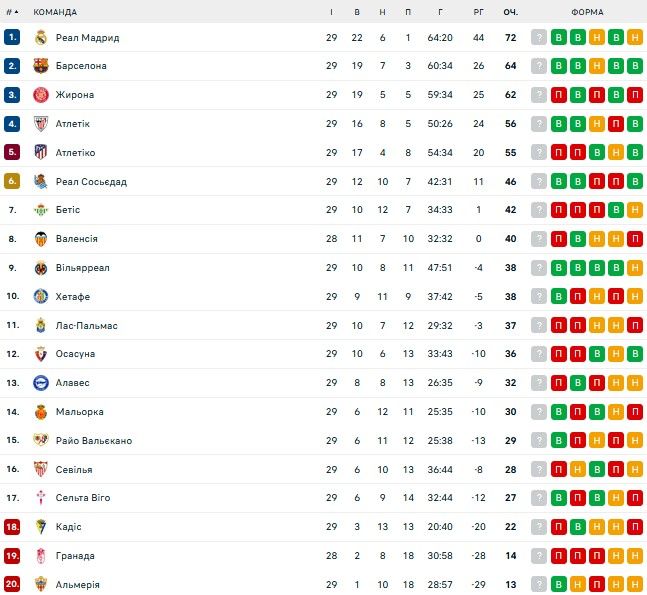
Task: Click the КОМАНДА column header
Action: coord(55,12)
